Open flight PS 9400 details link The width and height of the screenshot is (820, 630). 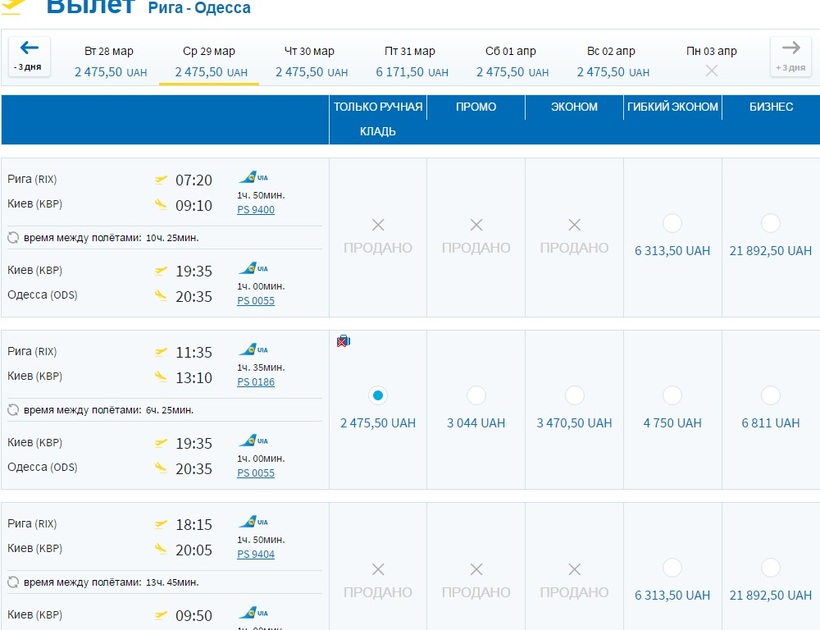(256, 210)
